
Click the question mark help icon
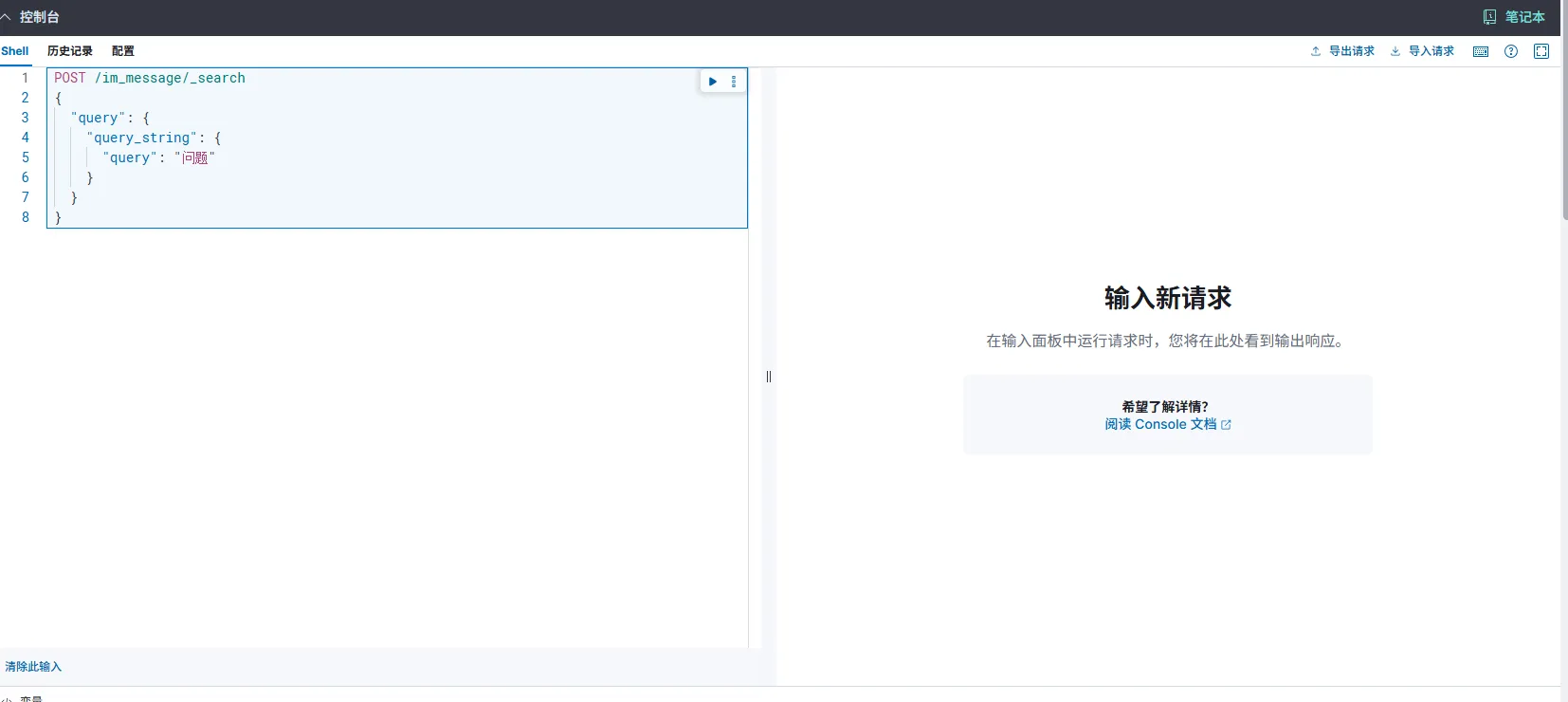pyautogui.click(x=1511, y=51)
